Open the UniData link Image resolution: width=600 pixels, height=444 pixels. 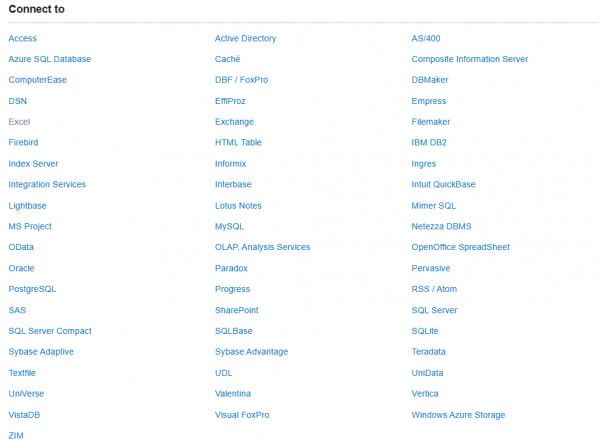[x=427, y=373]
